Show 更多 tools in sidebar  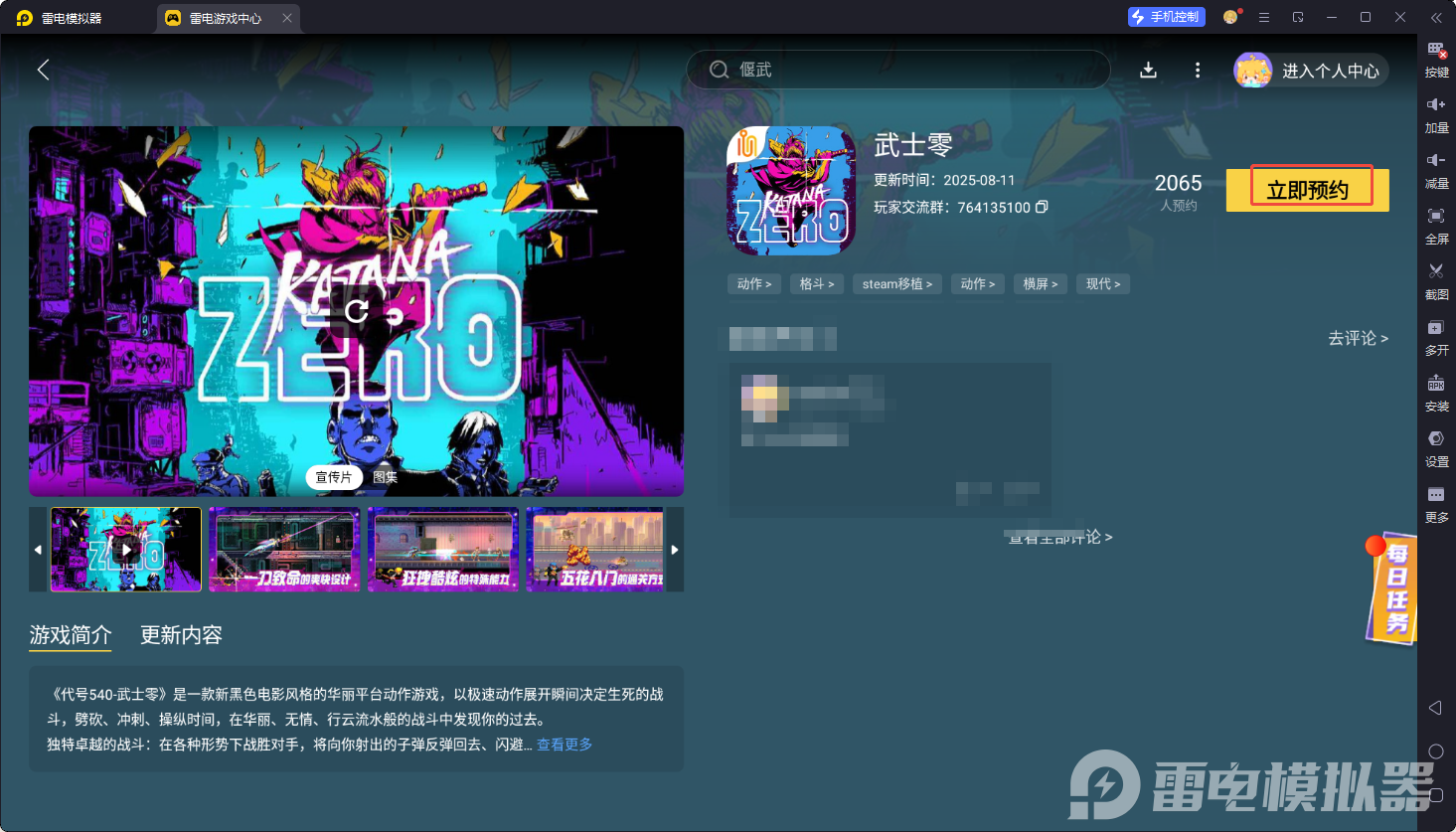tap(1436, 505)
